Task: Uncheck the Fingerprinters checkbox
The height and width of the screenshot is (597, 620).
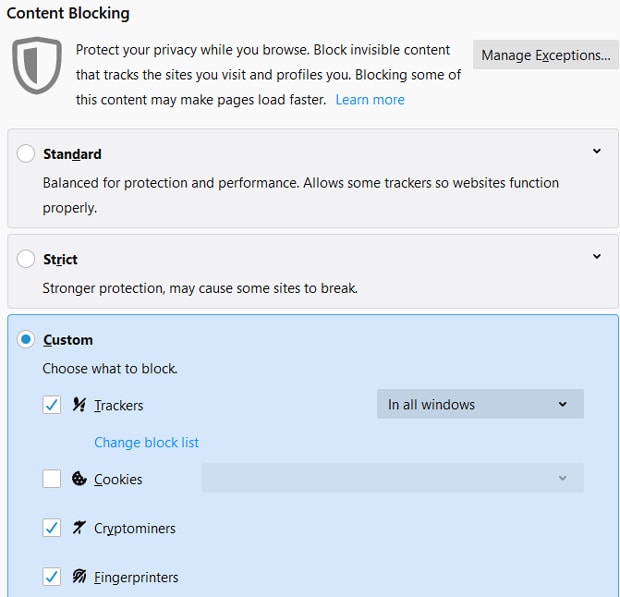Action: (52, 577)
